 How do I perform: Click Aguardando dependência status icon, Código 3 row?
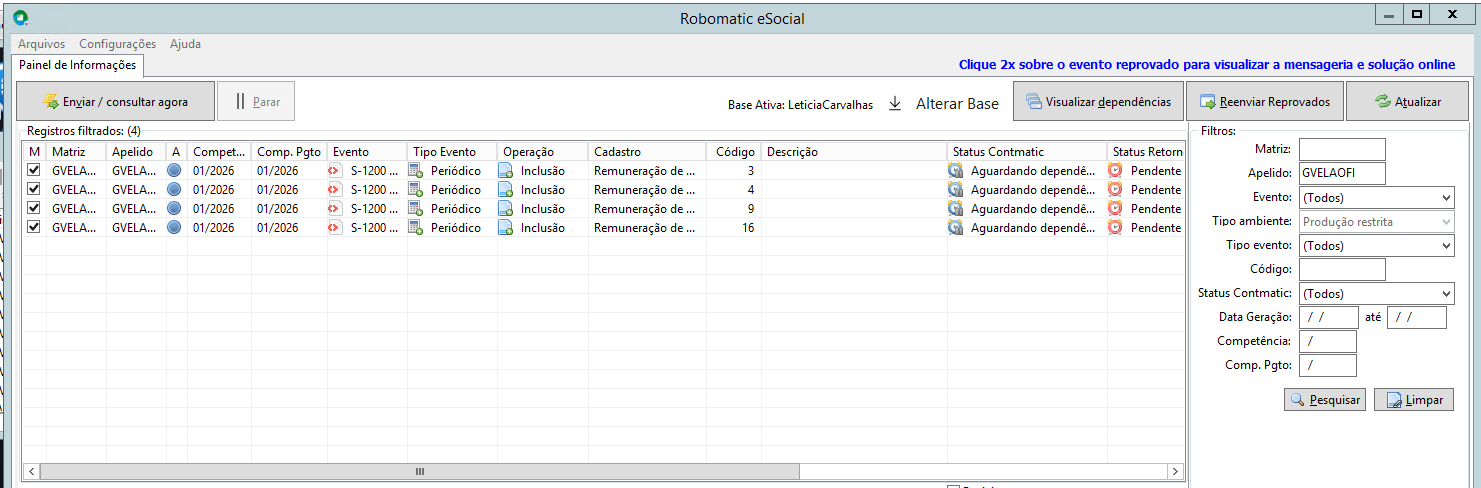click(x=956, y=170)
